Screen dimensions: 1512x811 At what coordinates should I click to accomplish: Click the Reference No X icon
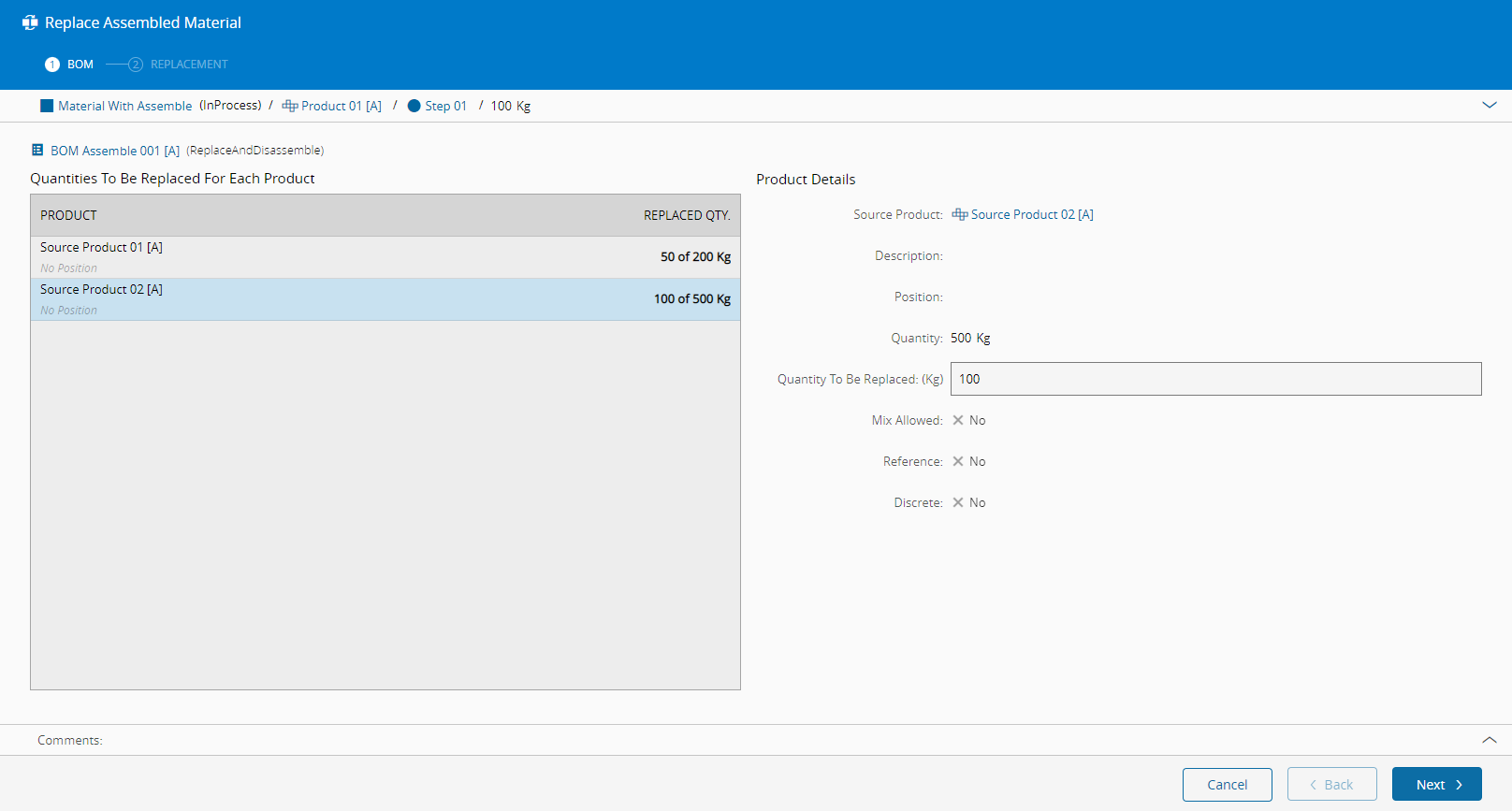pyautogui.click(x=958, y=461)
